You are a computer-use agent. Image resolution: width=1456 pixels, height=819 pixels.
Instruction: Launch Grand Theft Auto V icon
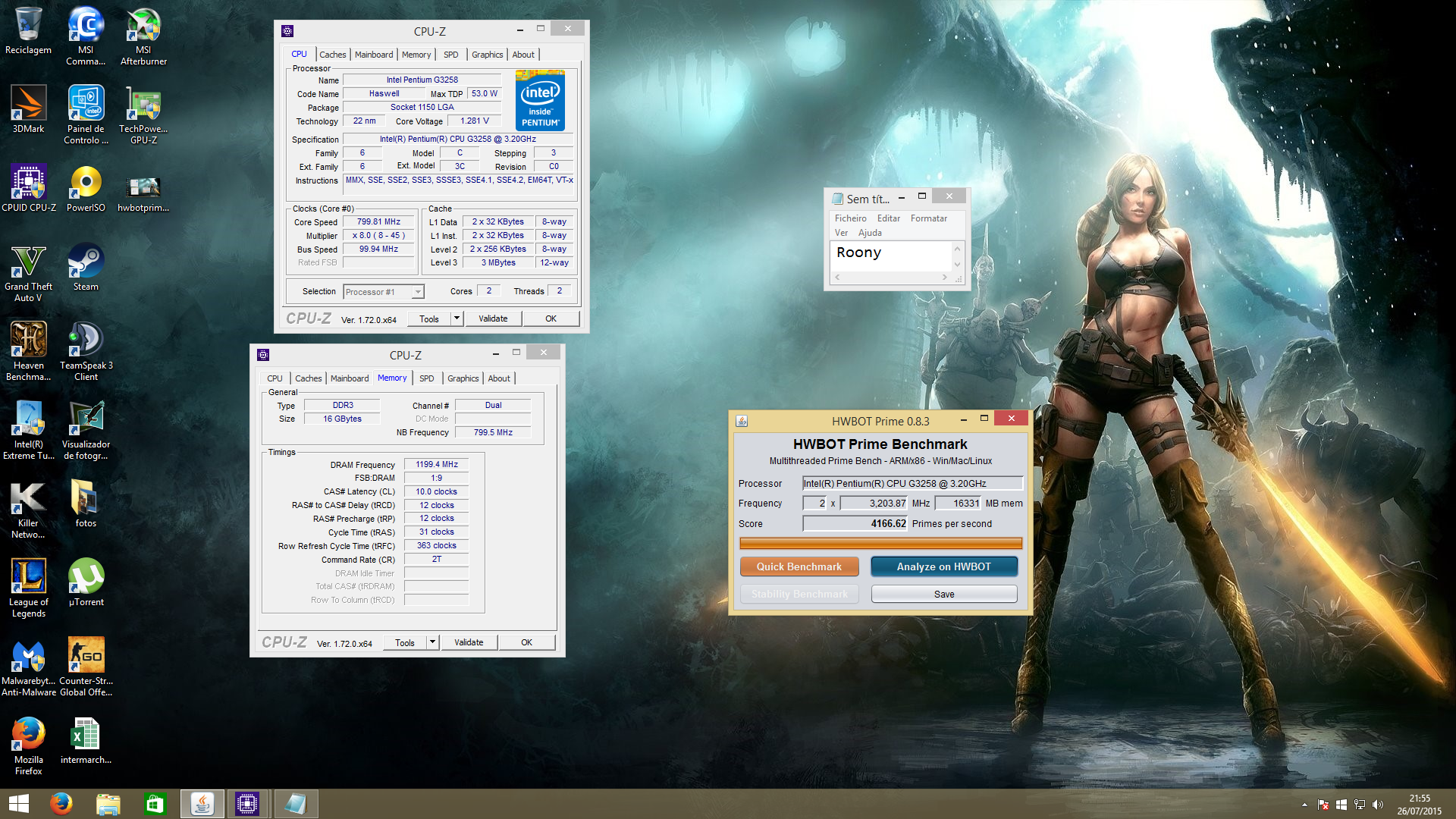coord(28,272)
